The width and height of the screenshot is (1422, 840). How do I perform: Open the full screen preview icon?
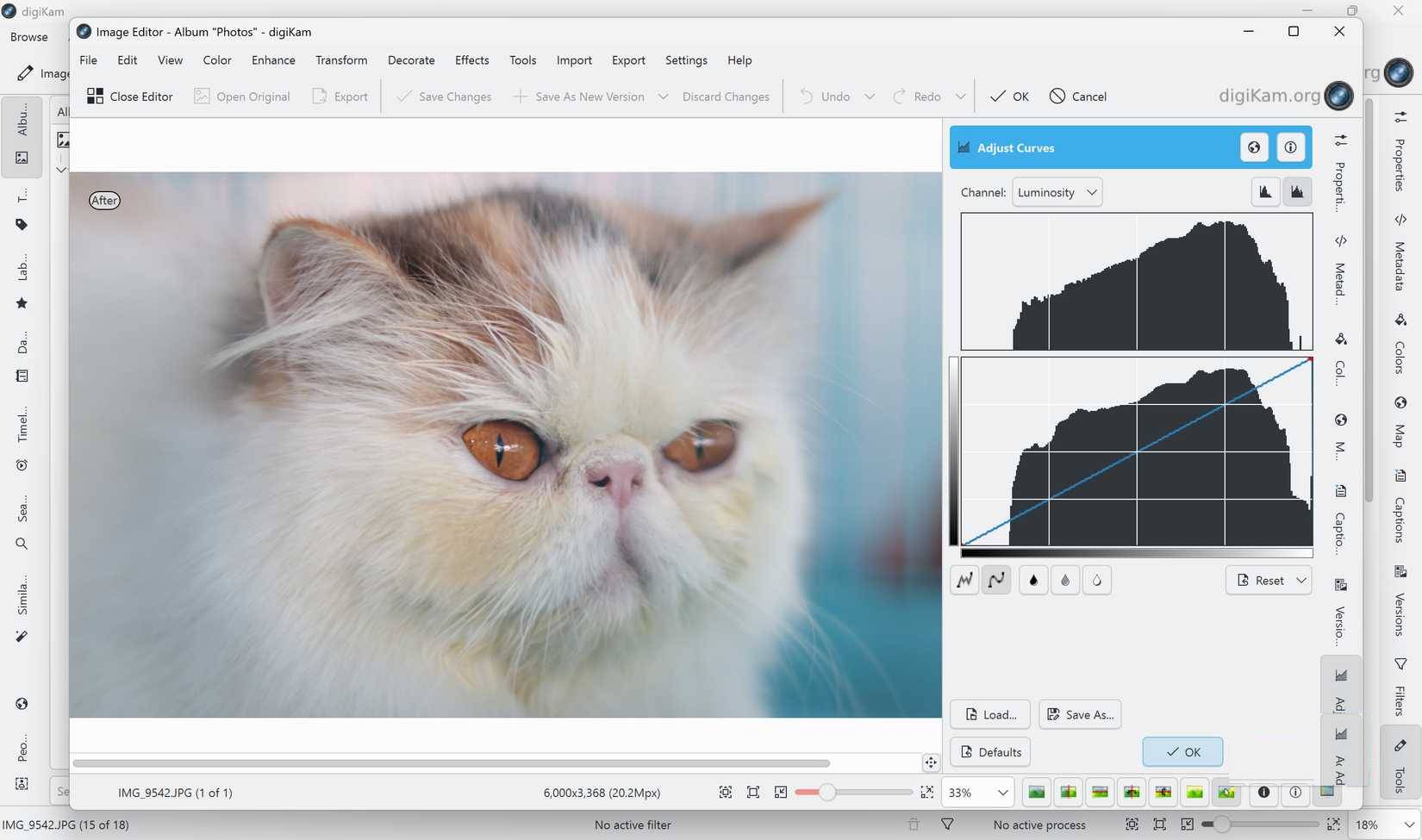pyautogui.click(x=927, y=792)
